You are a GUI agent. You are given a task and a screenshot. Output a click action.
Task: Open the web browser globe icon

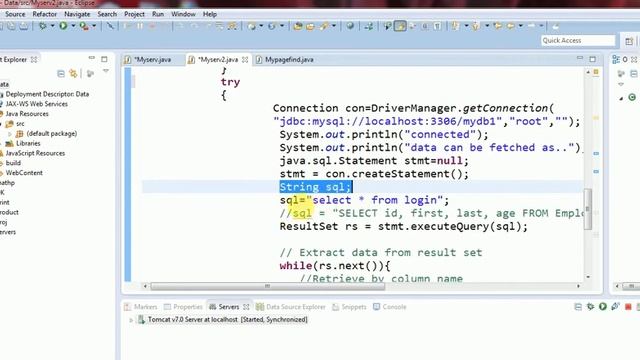pyautogui.click(x=350, y=26)
